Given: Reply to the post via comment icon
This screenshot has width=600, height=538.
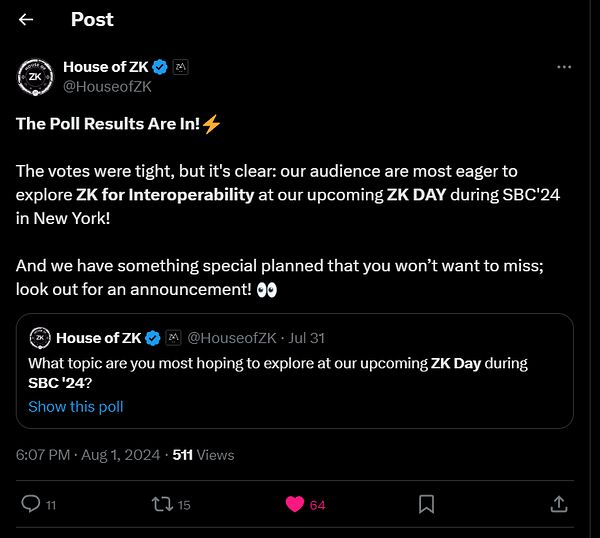Looking at the screenshot, I should 32,504.
